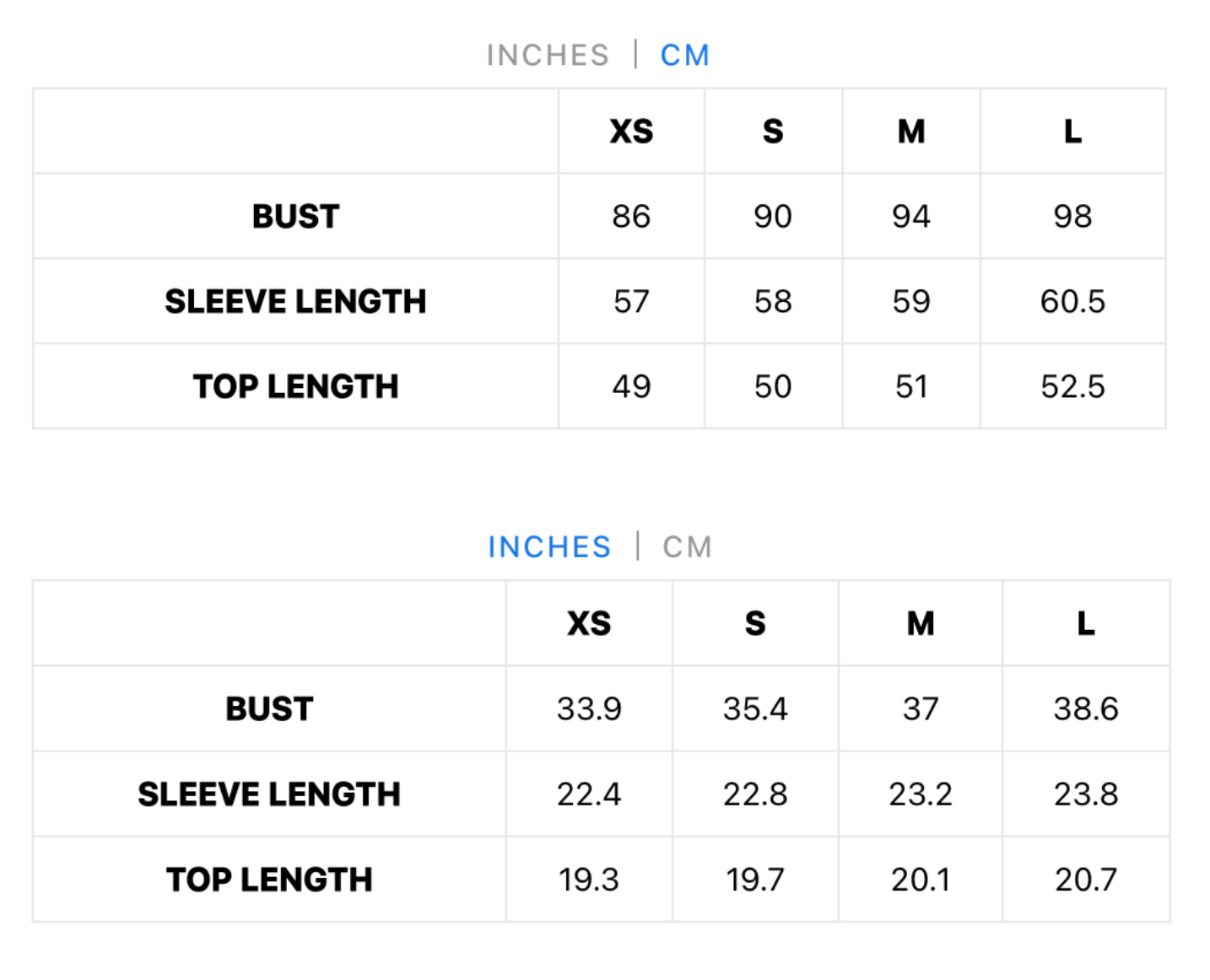Viewport: 1210px width, 980px height.
Task: Select blue INCHES unit above lower table
Action: (x=549, y=547)
